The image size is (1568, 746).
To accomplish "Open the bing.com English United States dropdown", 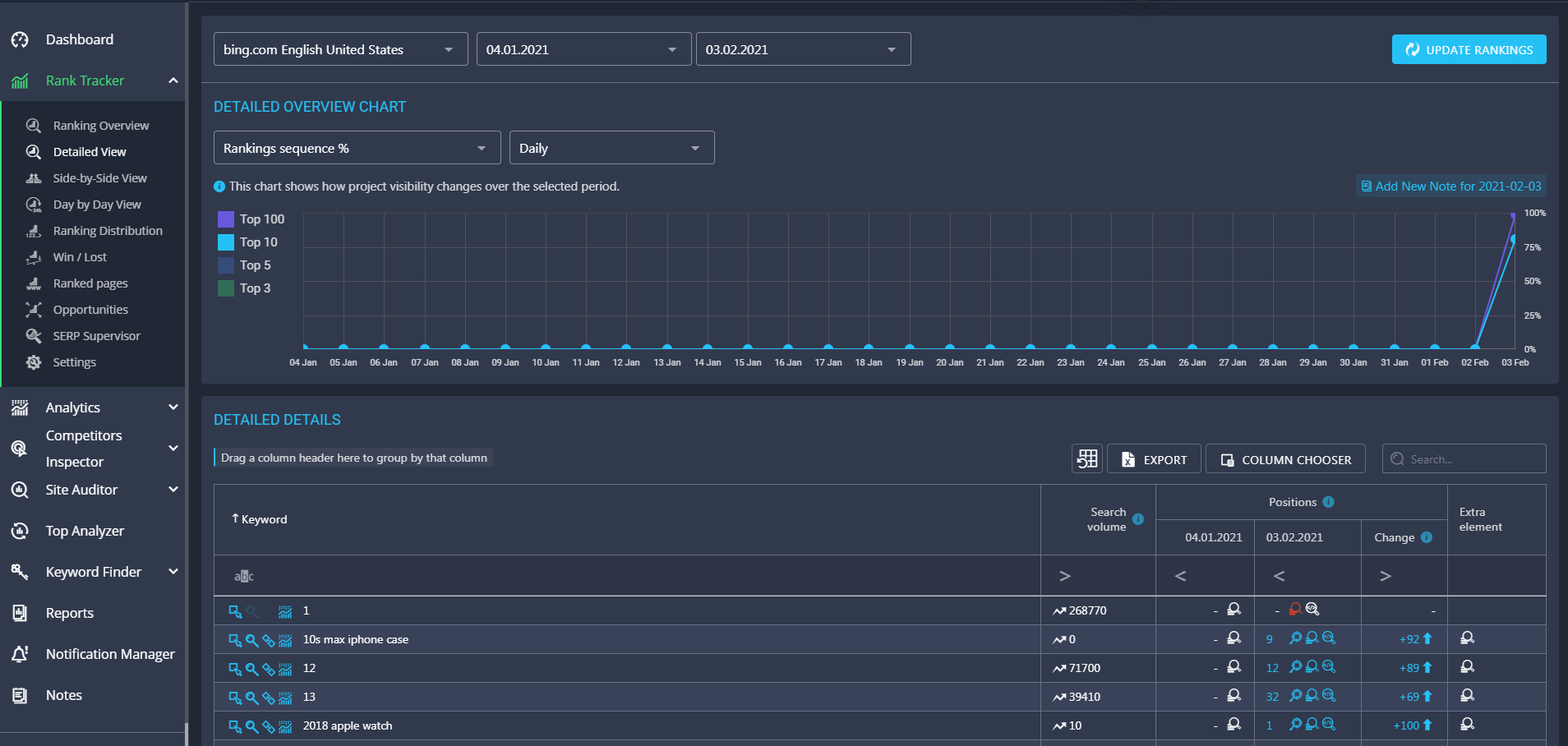I will click(x=340, y=49).
